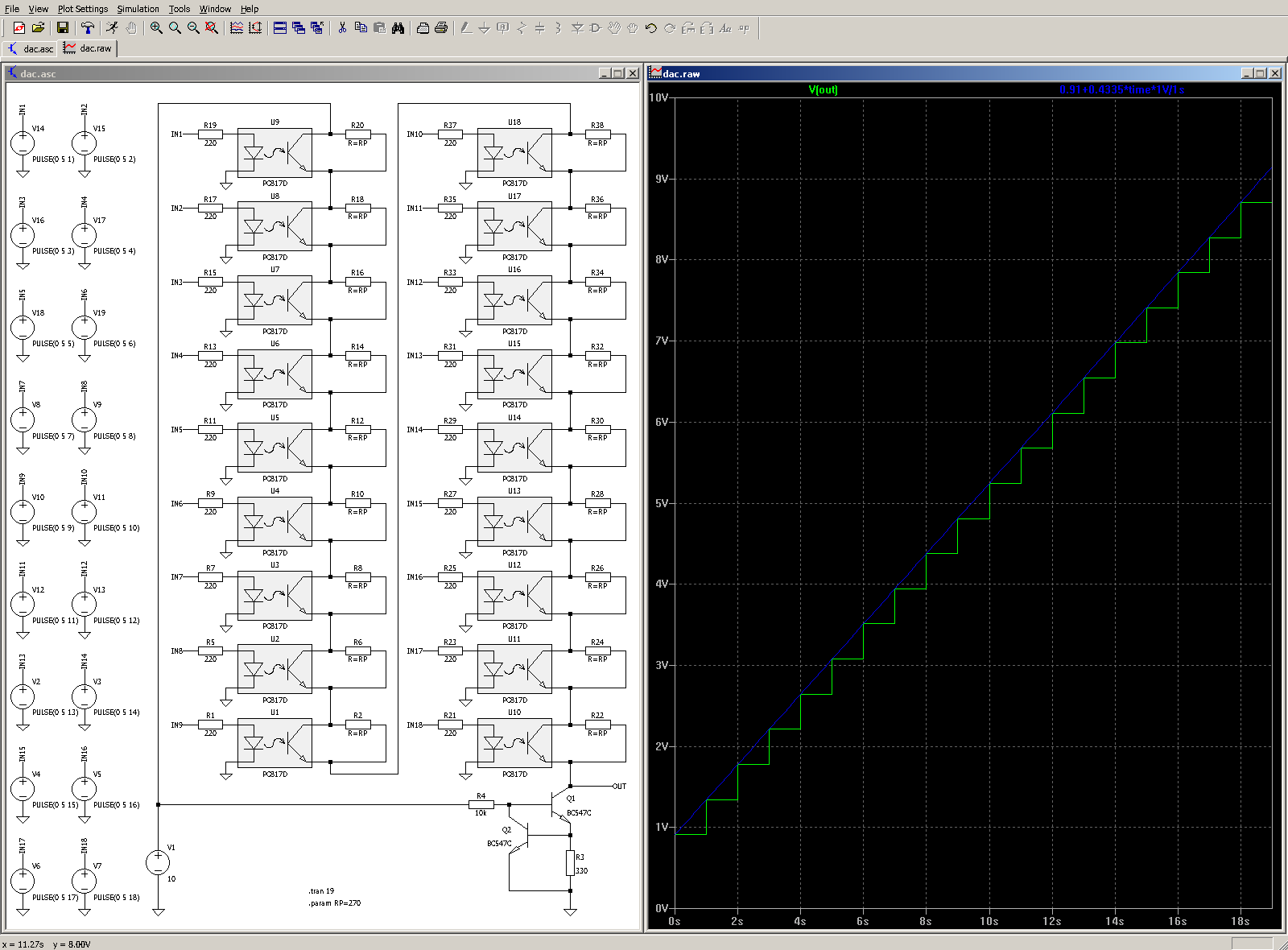
Task: Tile windows with the tile icon
Action: click(280, 28)
